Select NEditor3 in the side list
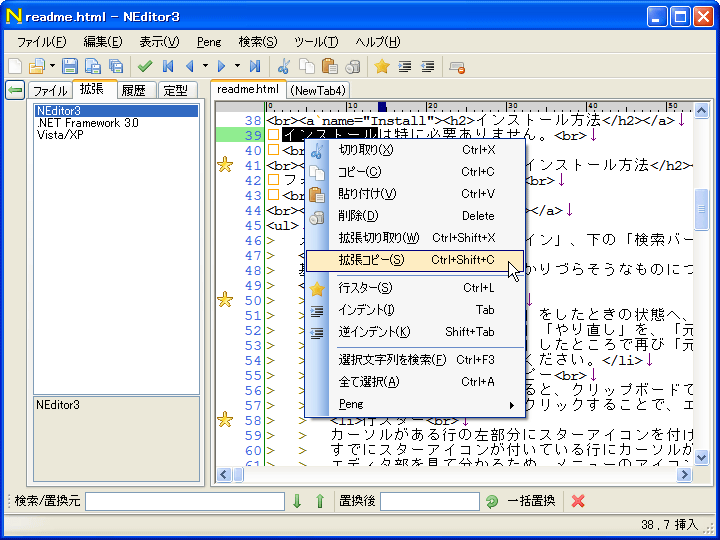This screenshot has height=540, width=720. pyautogui.click(x=116, y=111)
